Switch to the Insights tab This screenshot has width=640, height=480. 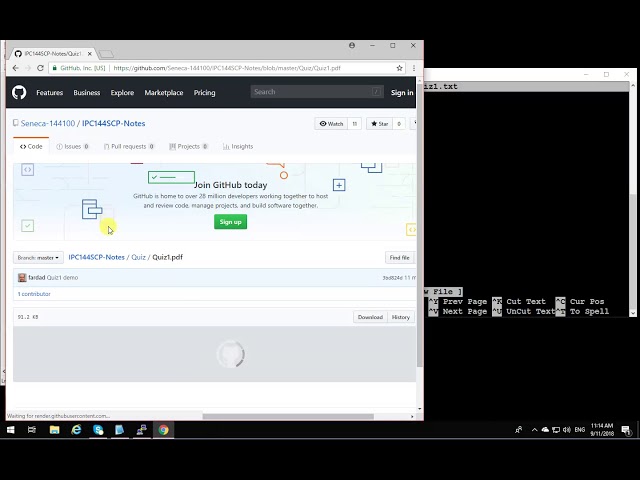238,146
